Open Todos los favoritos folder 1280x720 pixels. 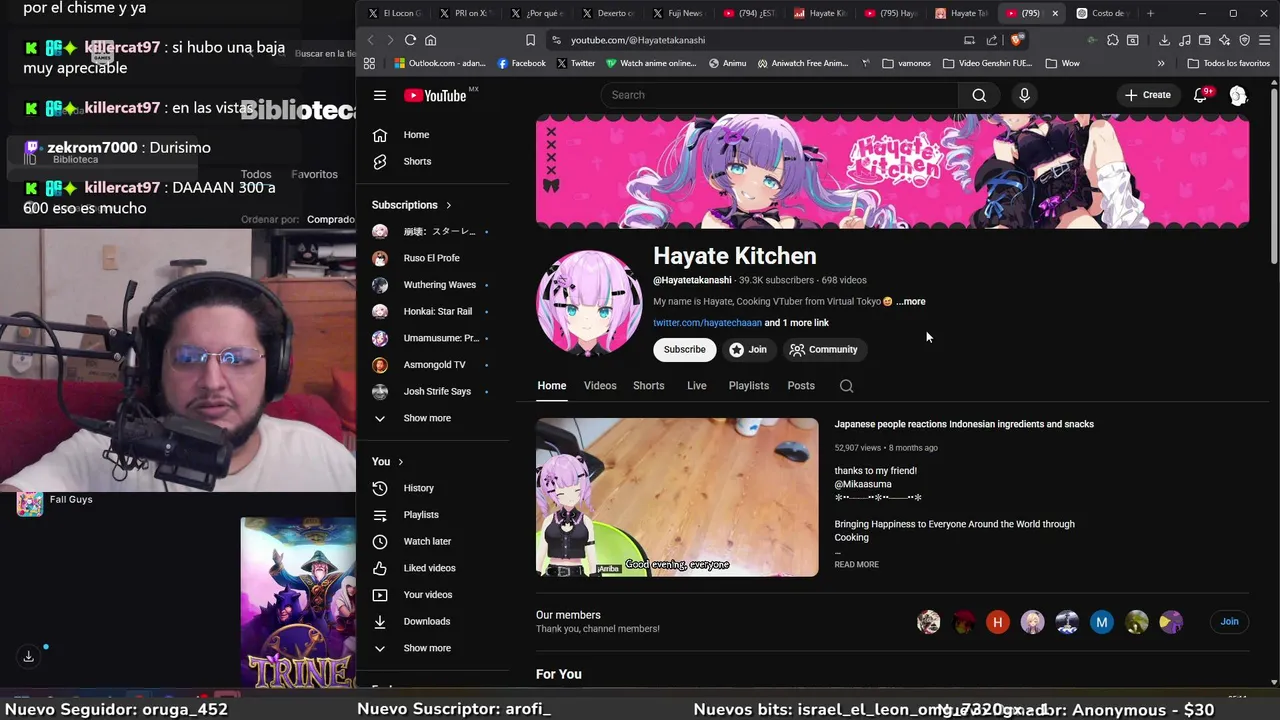coord(1228,63)
